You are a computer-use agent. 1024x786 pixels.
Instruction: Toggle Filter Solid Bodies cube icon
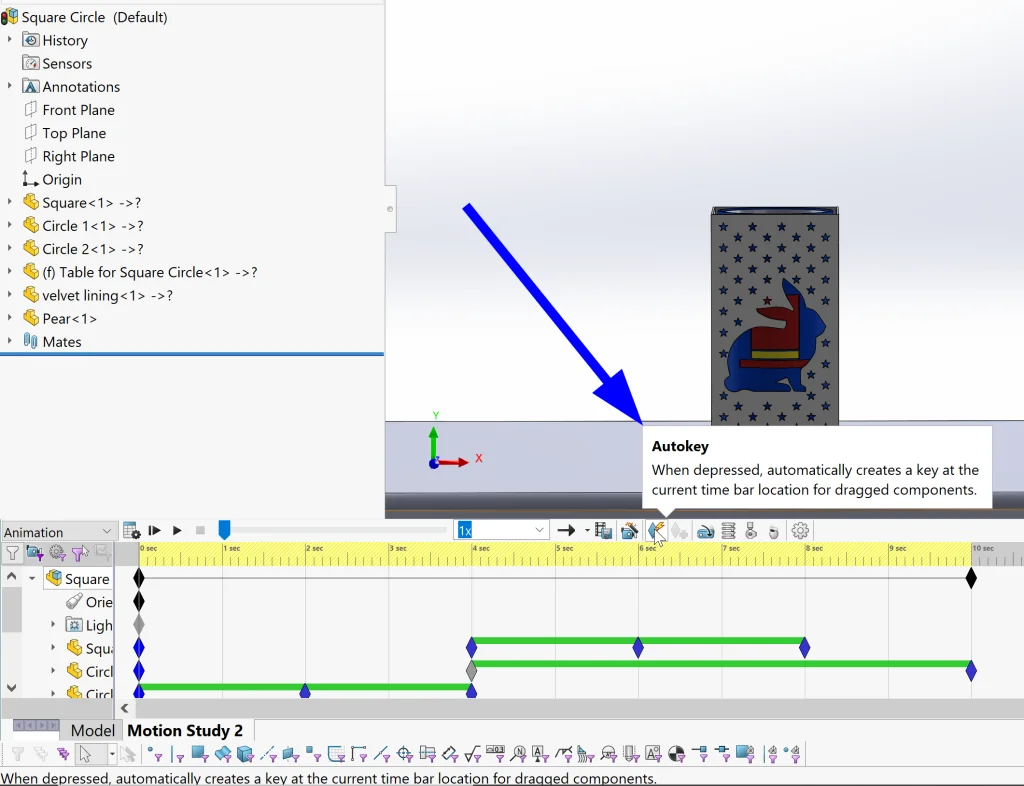pos(245,754)
